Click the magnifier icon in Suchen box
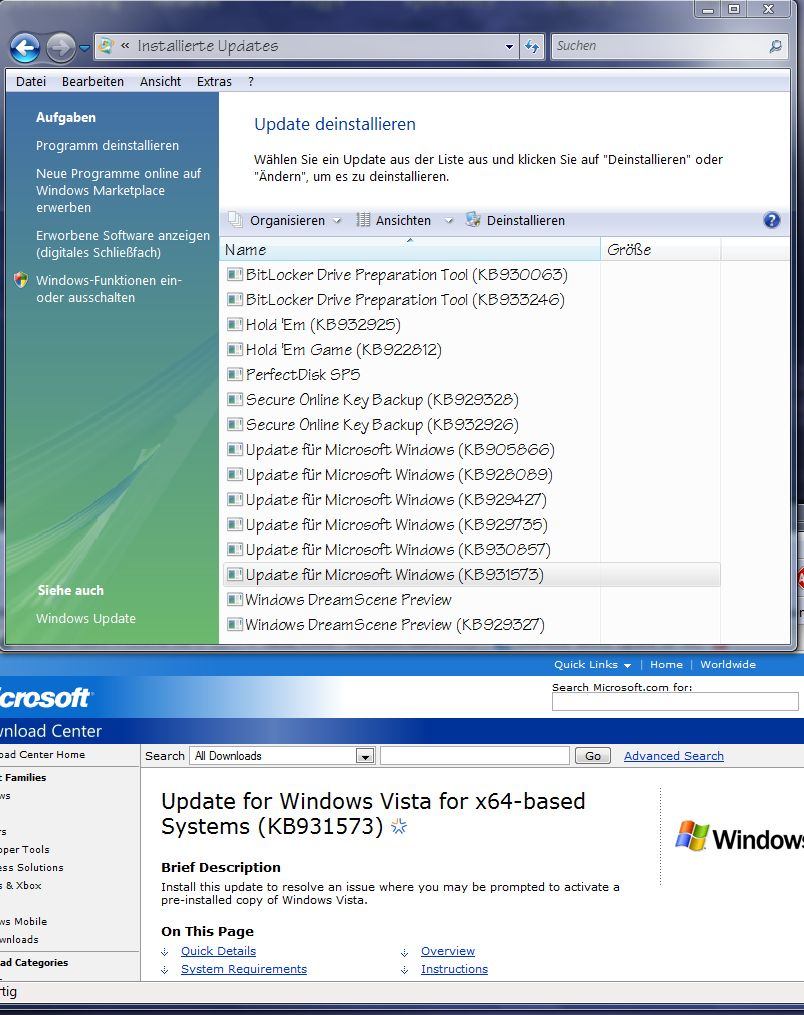Viewport: 804px width, 1015px height. coord(775,46)
